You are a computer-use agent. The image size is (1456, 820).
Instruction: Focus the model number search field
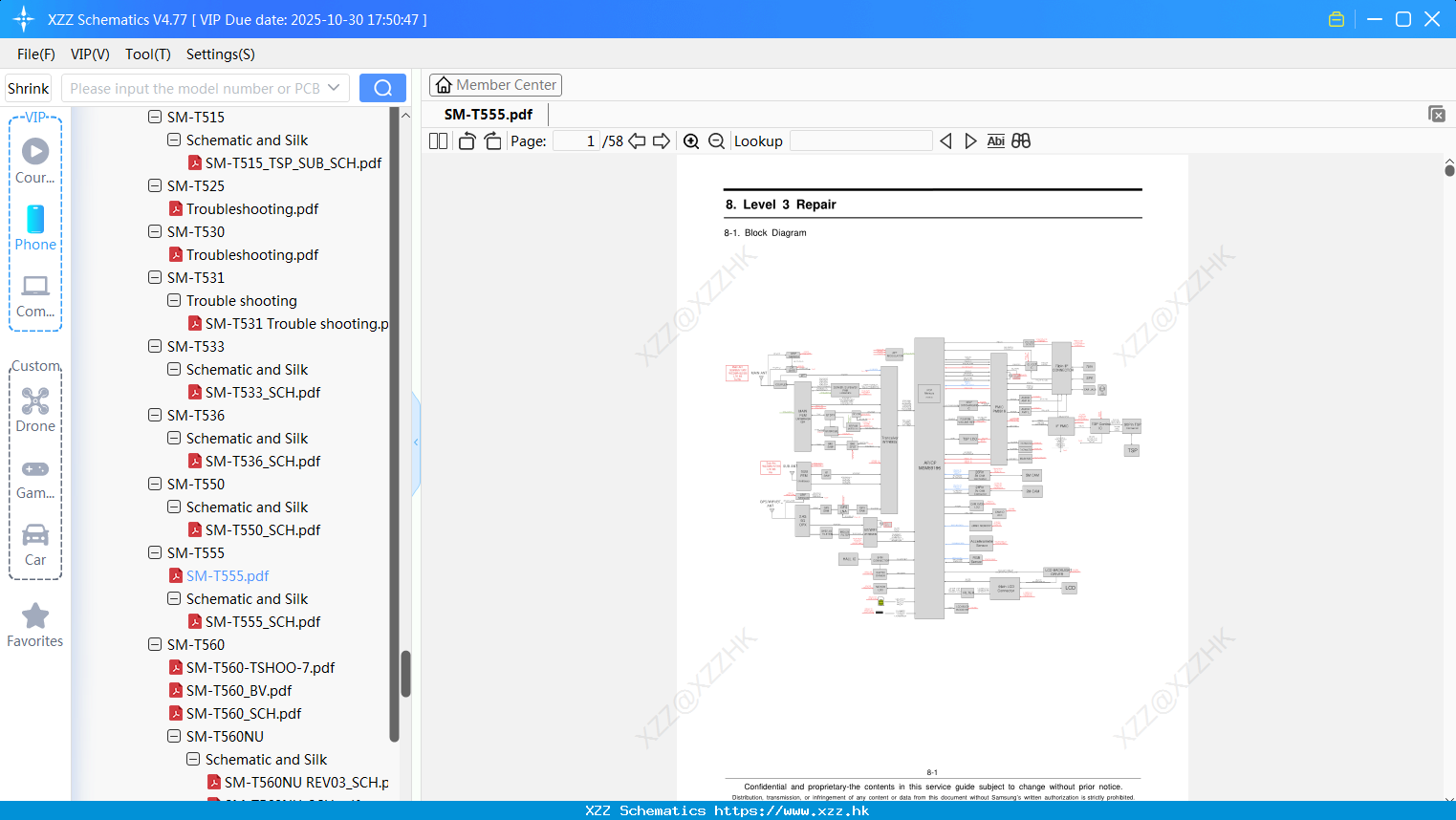pyautogui.click(x=194, y=88)
